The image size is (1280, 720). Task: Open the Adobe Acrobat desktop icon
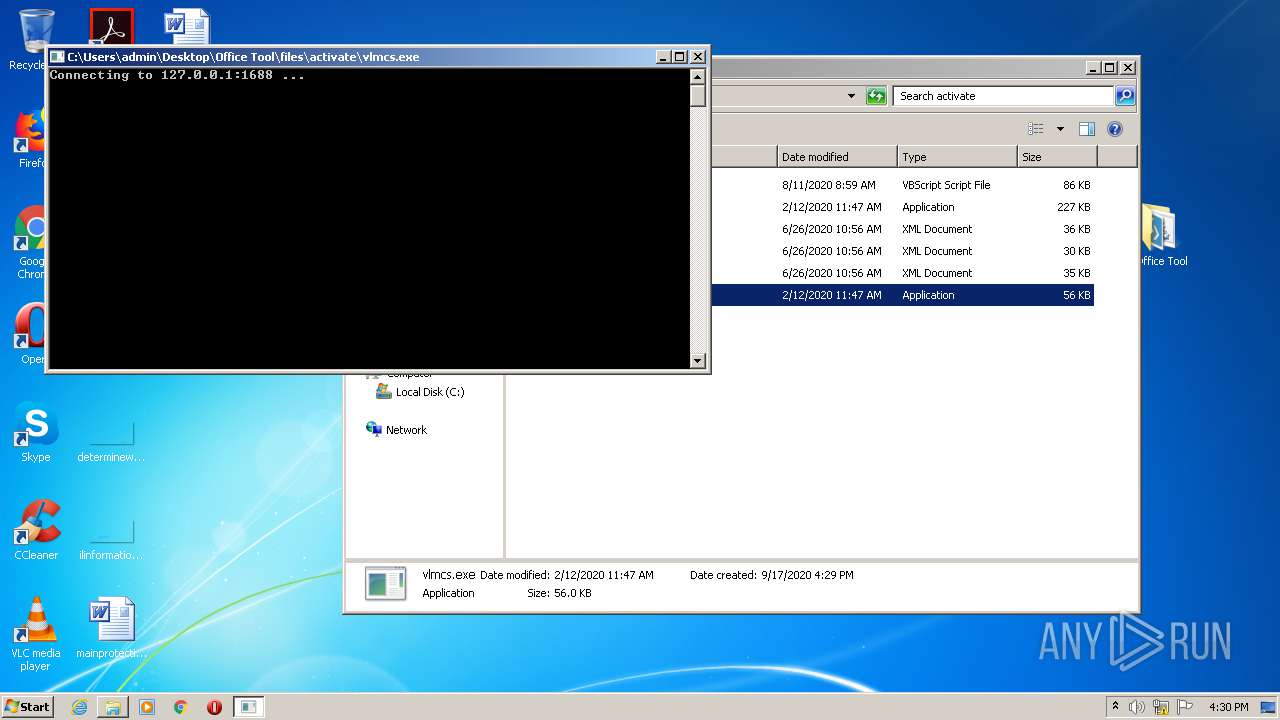[111, 28]
